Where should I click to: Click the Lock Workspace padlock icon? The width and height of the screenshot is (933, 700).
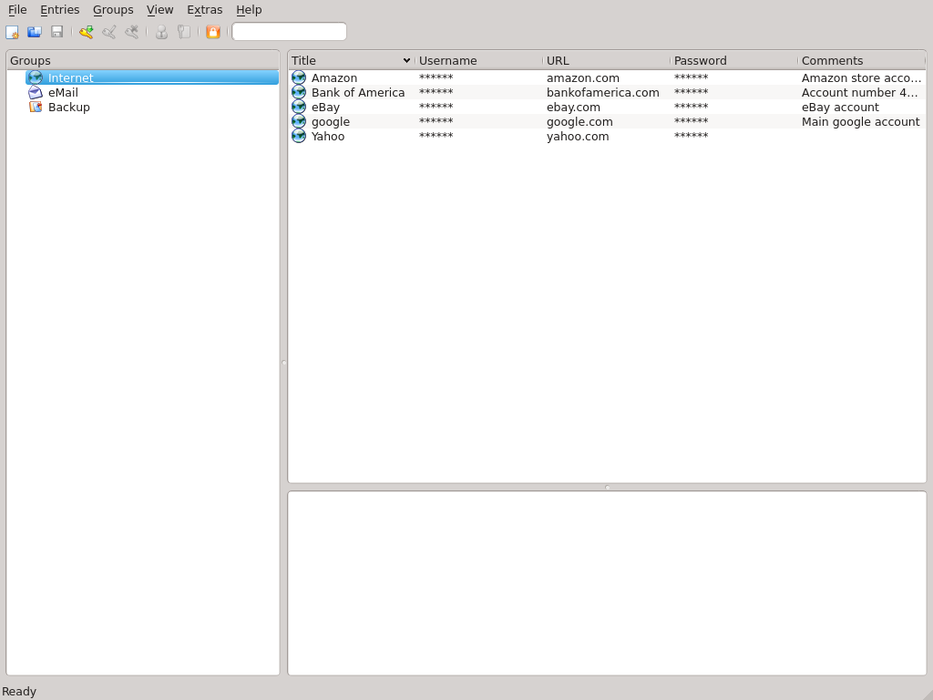[213, 32]
